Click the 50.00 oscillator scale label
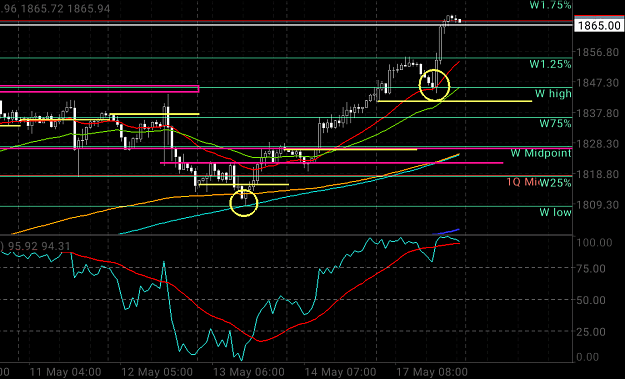 (591, 300)
